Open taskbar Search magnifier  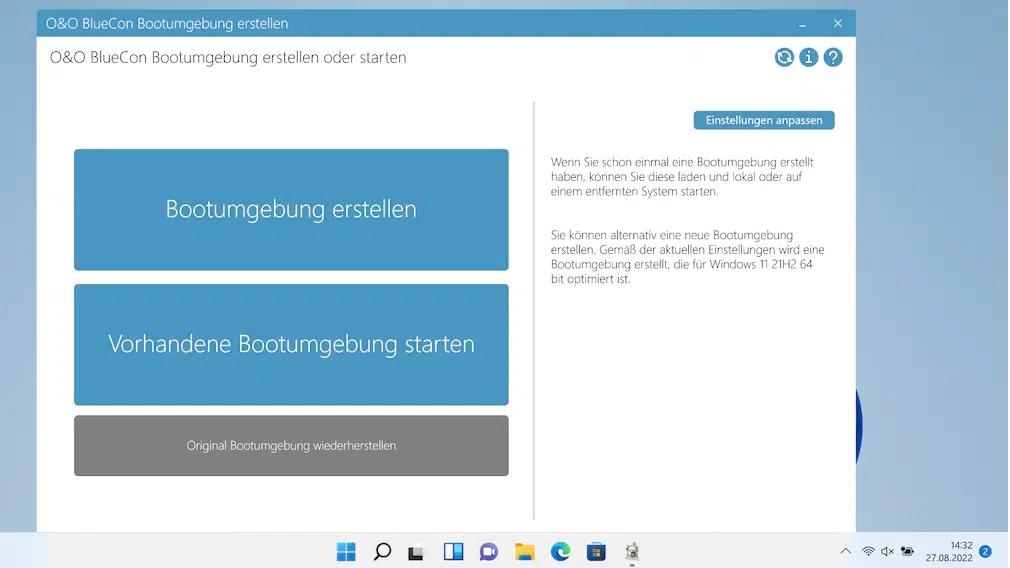[382, 552]
